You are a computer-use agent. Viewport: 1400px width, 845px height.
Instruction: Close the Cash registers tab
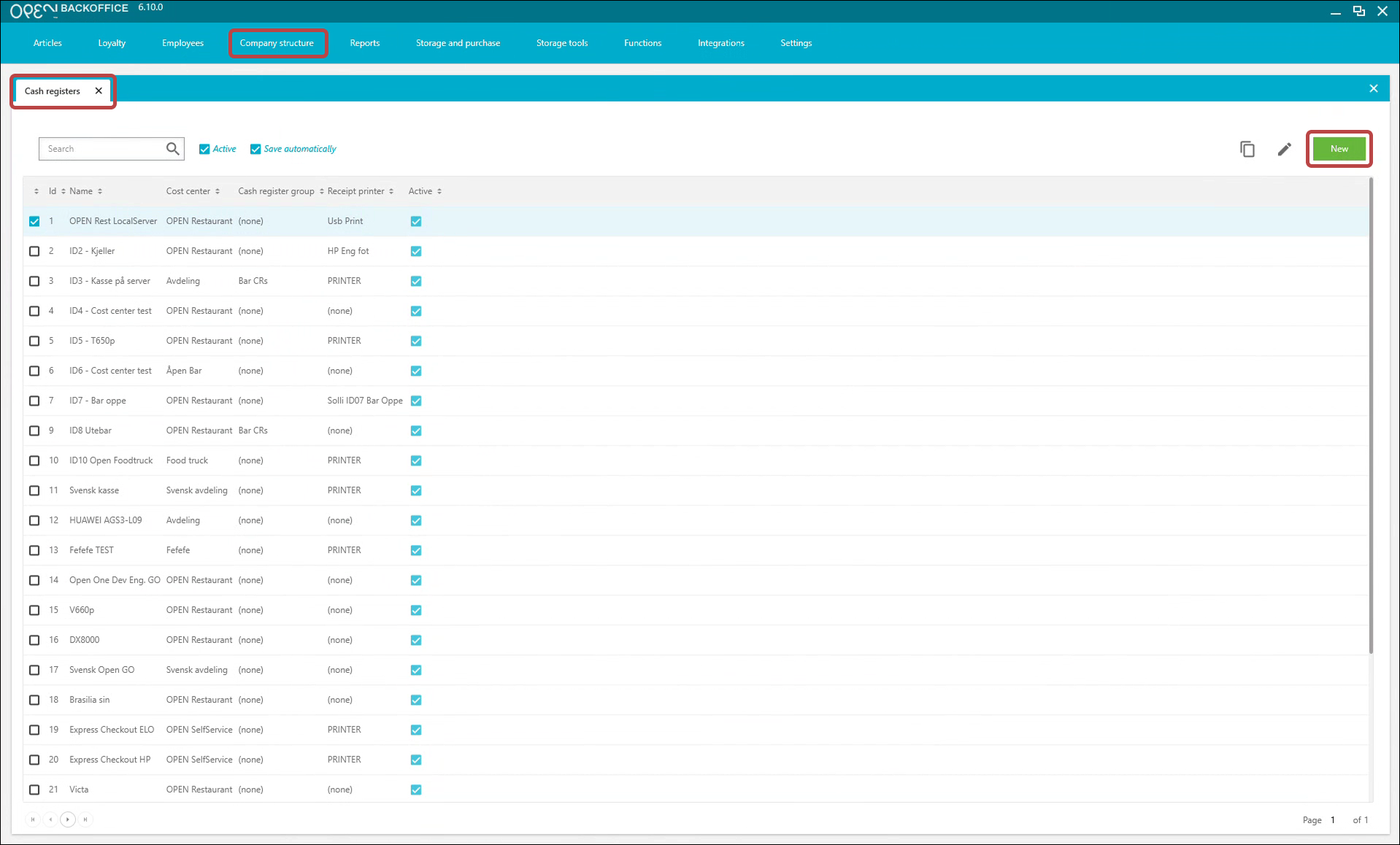tap(99, 91)
